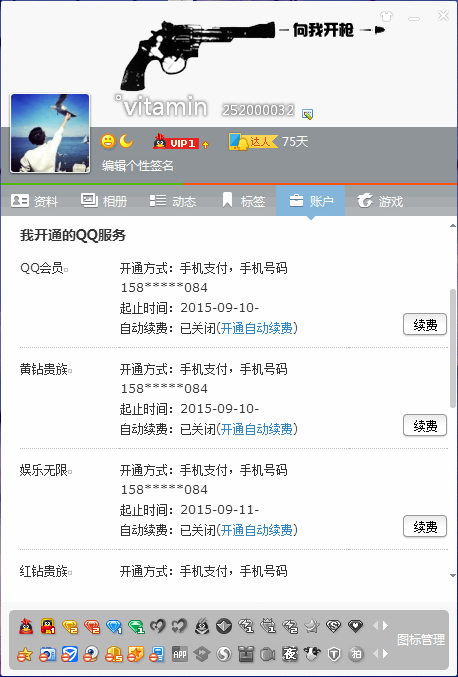The width and height of the screenshot is (458, 677).
Task: Click the QQ number 252000032
Action: (x=258, y=111)
